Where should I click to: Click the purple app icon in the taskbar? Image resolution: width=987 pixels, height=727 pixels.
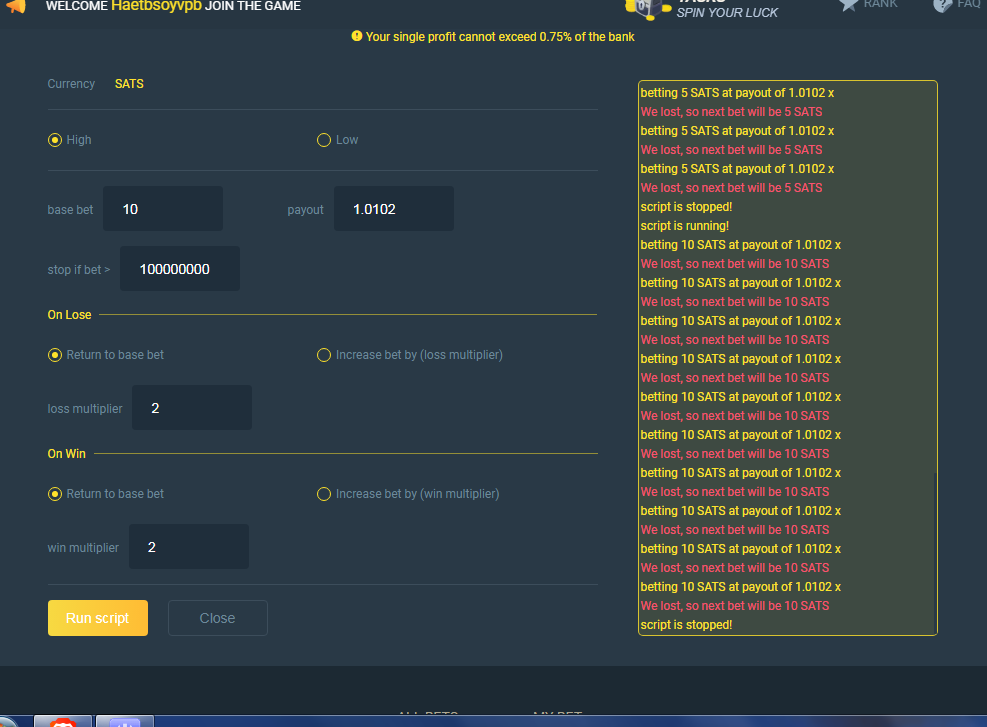point(125,722)
